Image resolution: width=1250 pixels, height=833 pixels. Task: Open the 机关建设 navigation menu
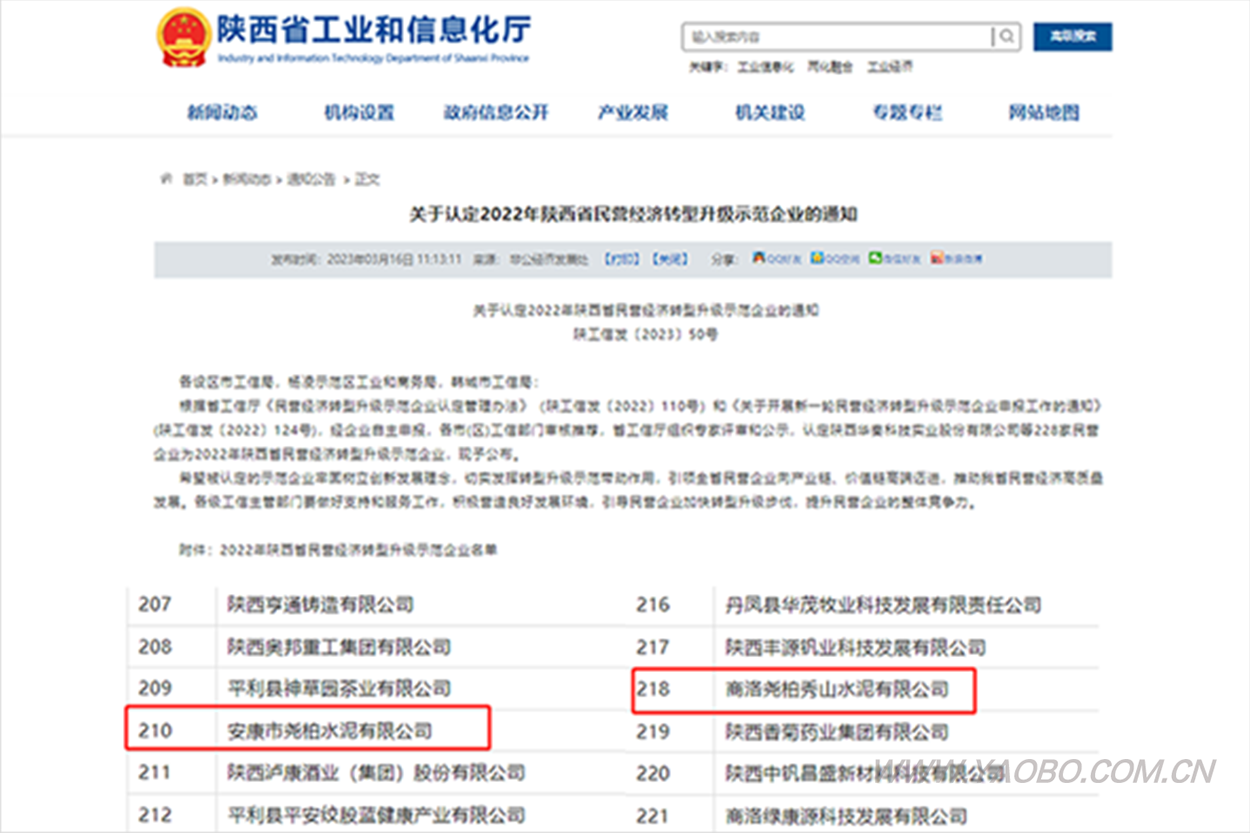click(x=770, y=113)
